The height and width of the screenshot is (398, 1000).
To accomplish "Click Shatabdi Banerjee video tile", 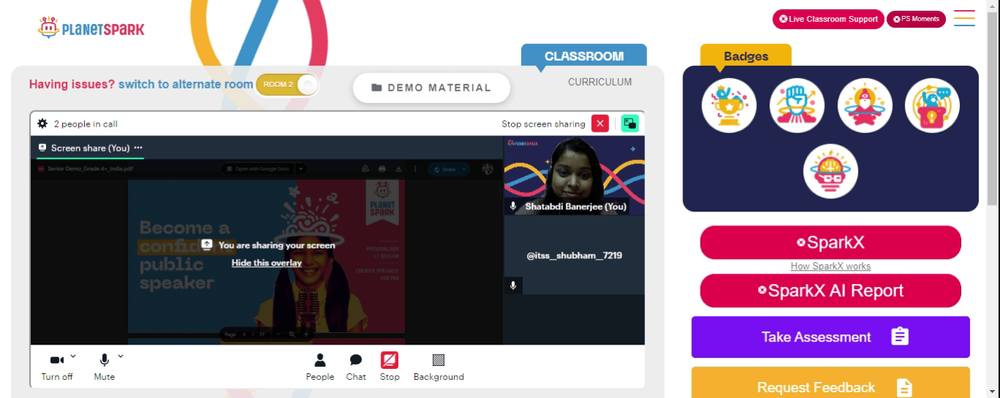I will pos(574,175).
